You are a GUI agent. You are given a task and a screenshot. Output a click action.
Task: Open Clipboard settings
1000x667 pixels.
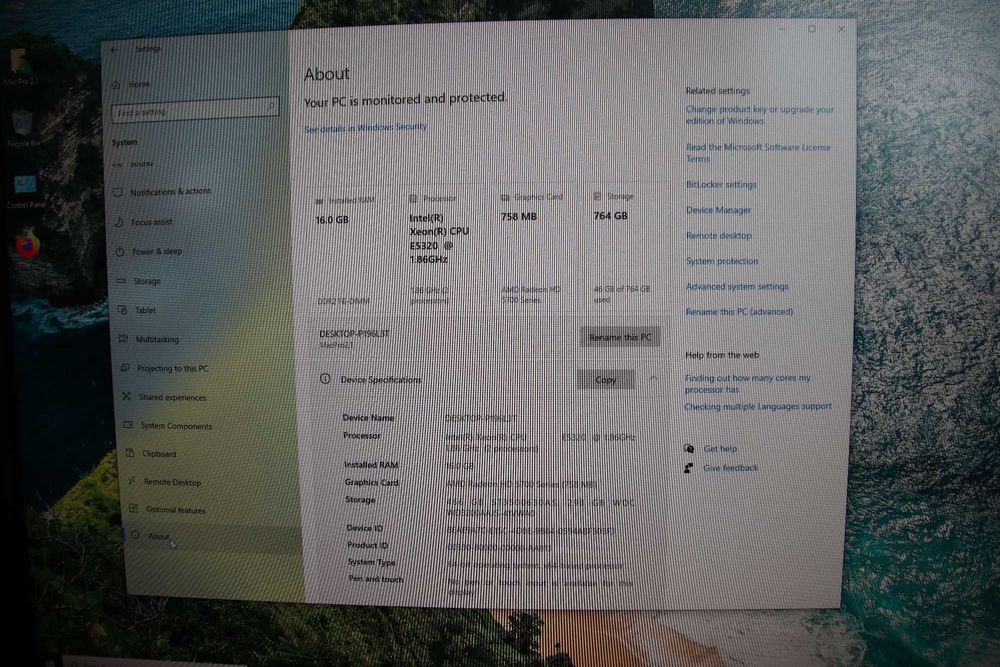[x=159, y=454]
